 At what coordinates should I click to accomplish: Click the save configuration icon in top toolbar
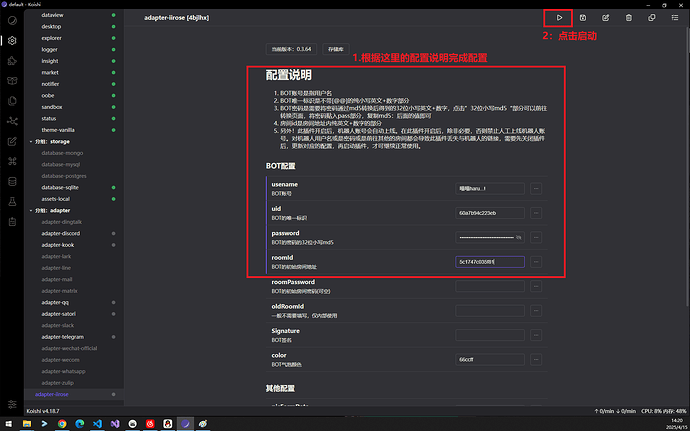(583, 18)
